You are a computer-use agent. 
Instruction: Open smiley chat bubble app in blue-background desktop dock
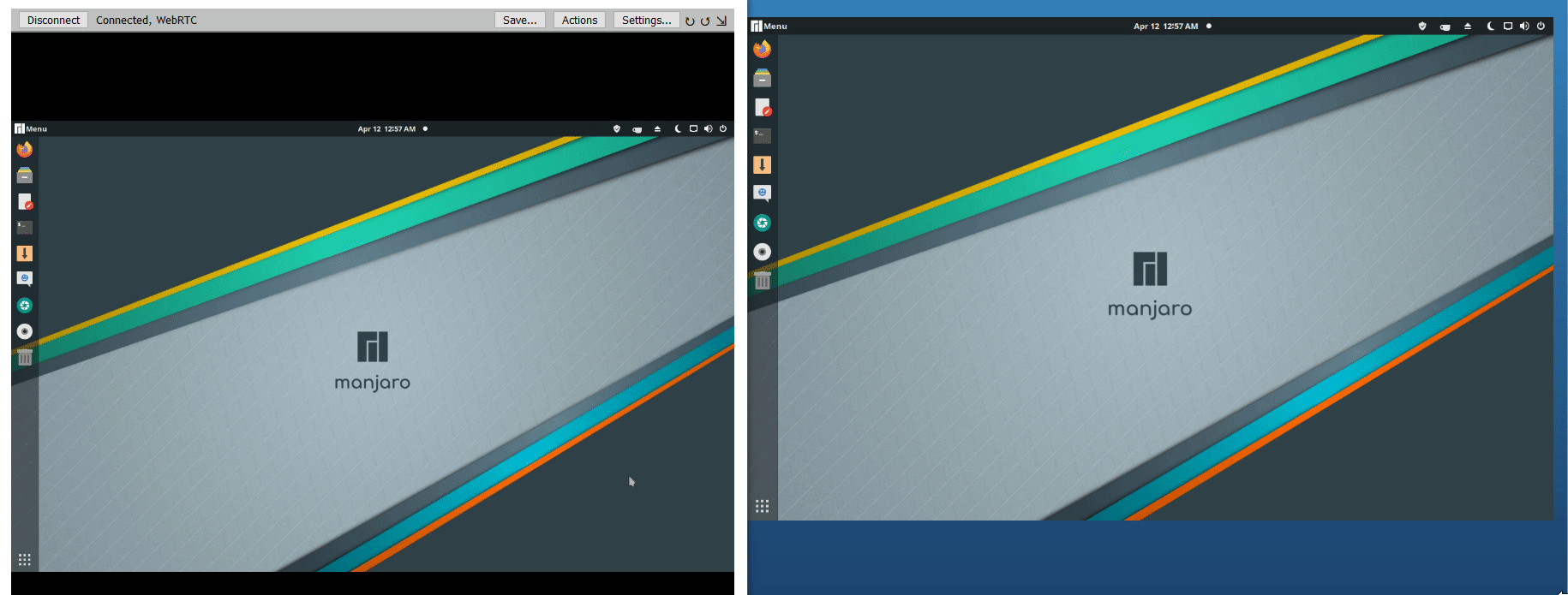(762, 193)
